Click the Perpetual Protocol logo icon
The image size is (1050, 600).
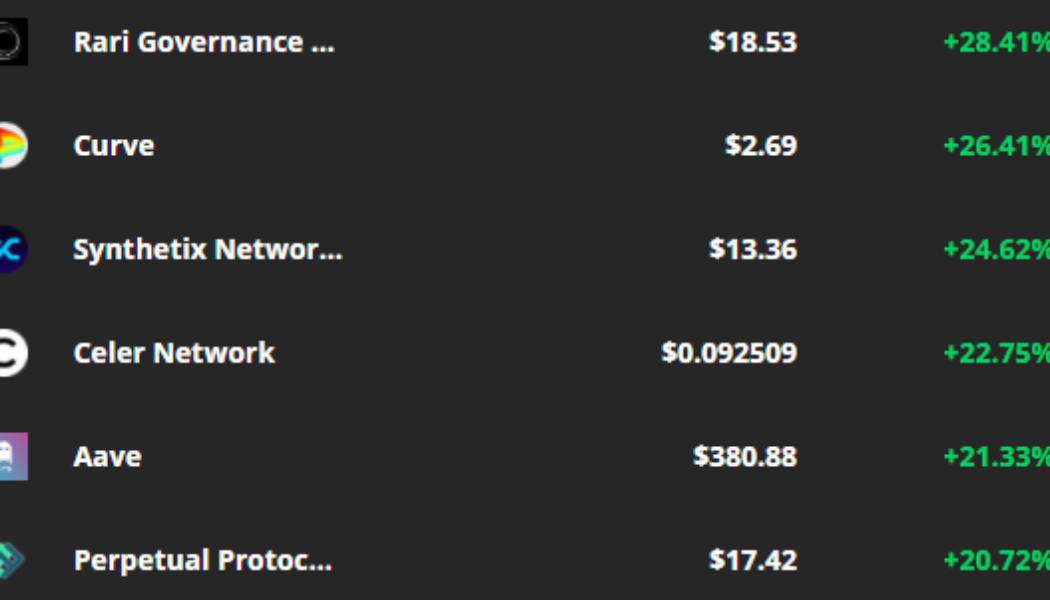pyautogui.click(x=12, y=560)
